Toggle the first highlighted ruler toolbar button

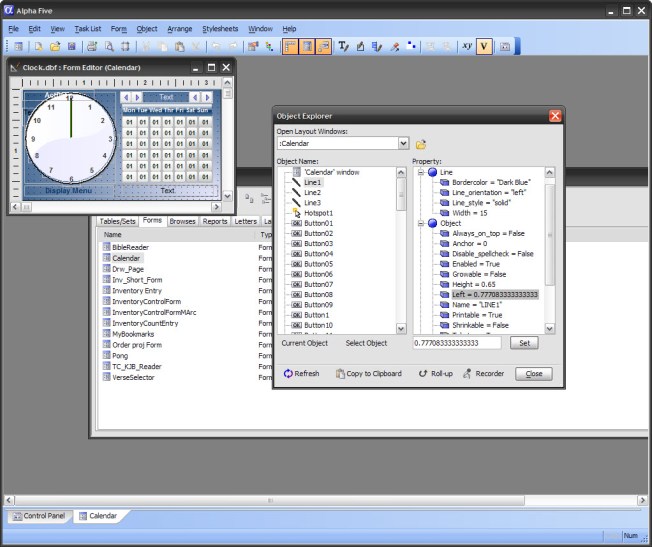[x=290, y=46]
